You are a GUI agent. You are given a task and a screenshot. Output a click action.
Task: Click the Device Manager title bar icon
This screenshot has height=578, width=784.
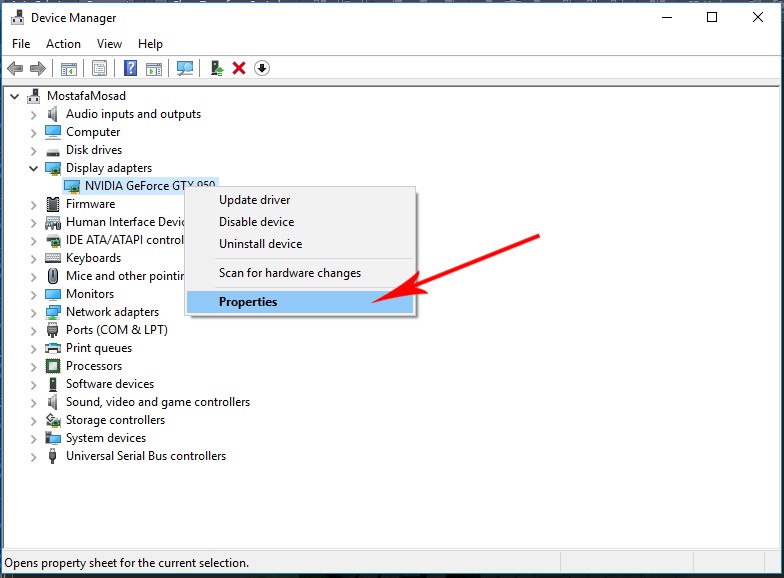click(18, 17)
